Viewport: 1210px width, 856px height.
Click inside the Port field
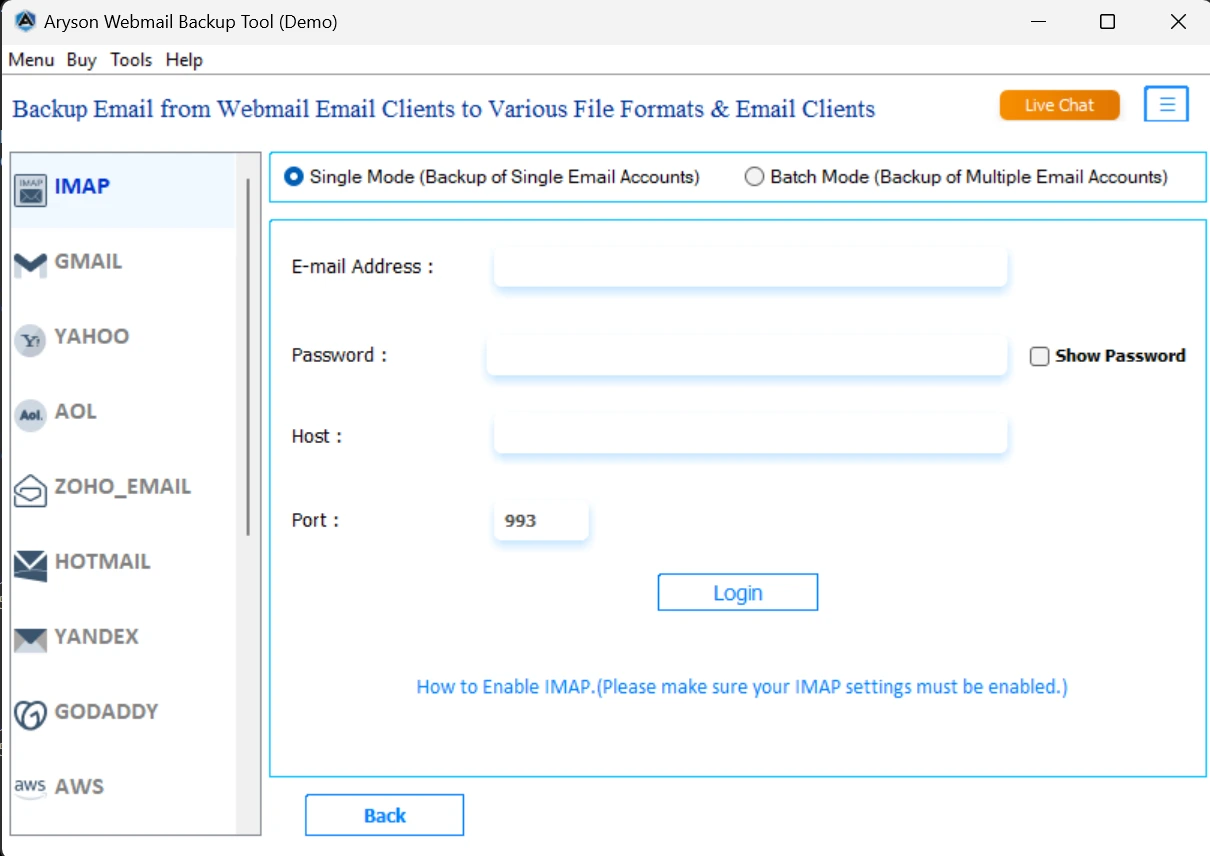(540, 520)
